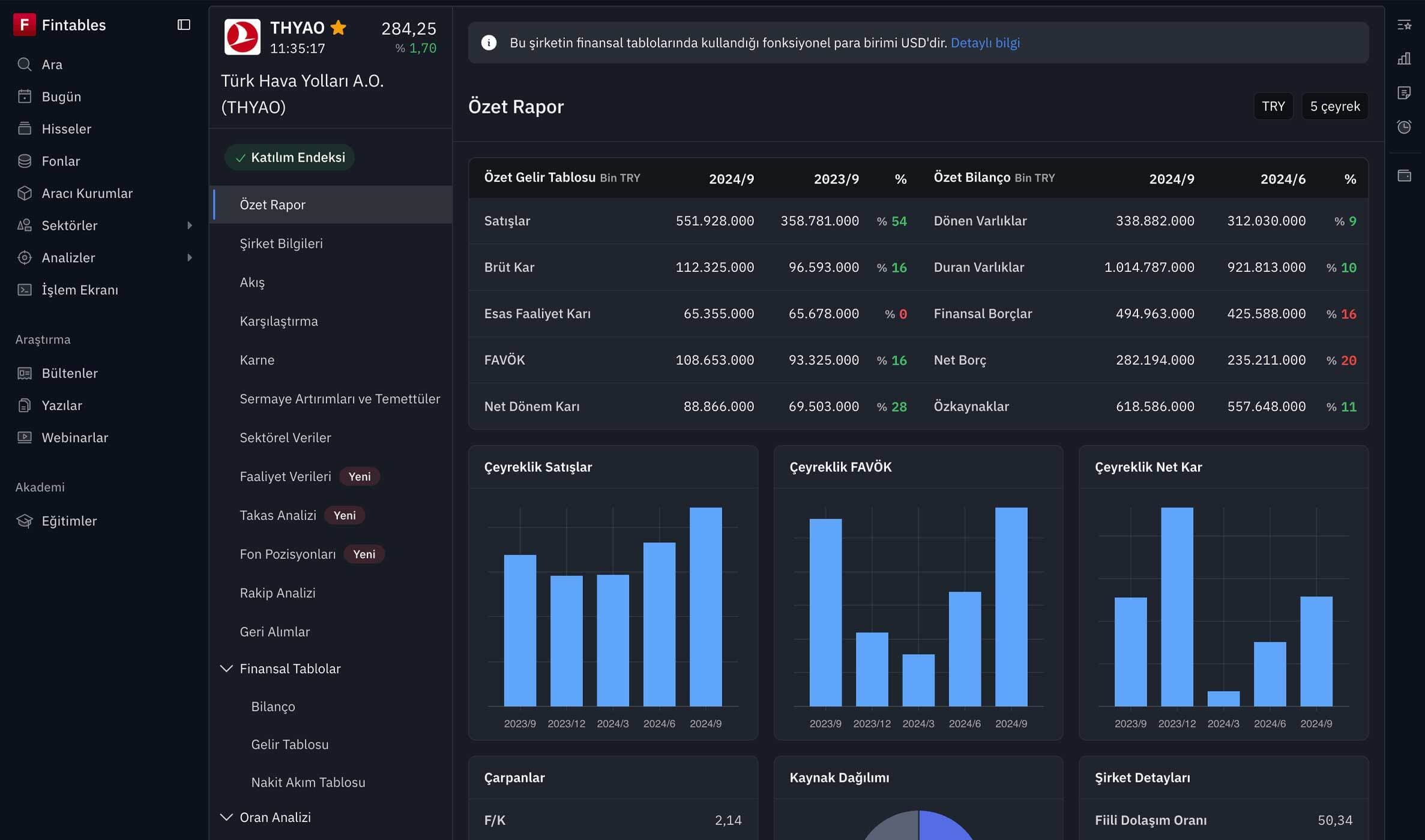Open Bültenler in the sidebar

point(70,373)
